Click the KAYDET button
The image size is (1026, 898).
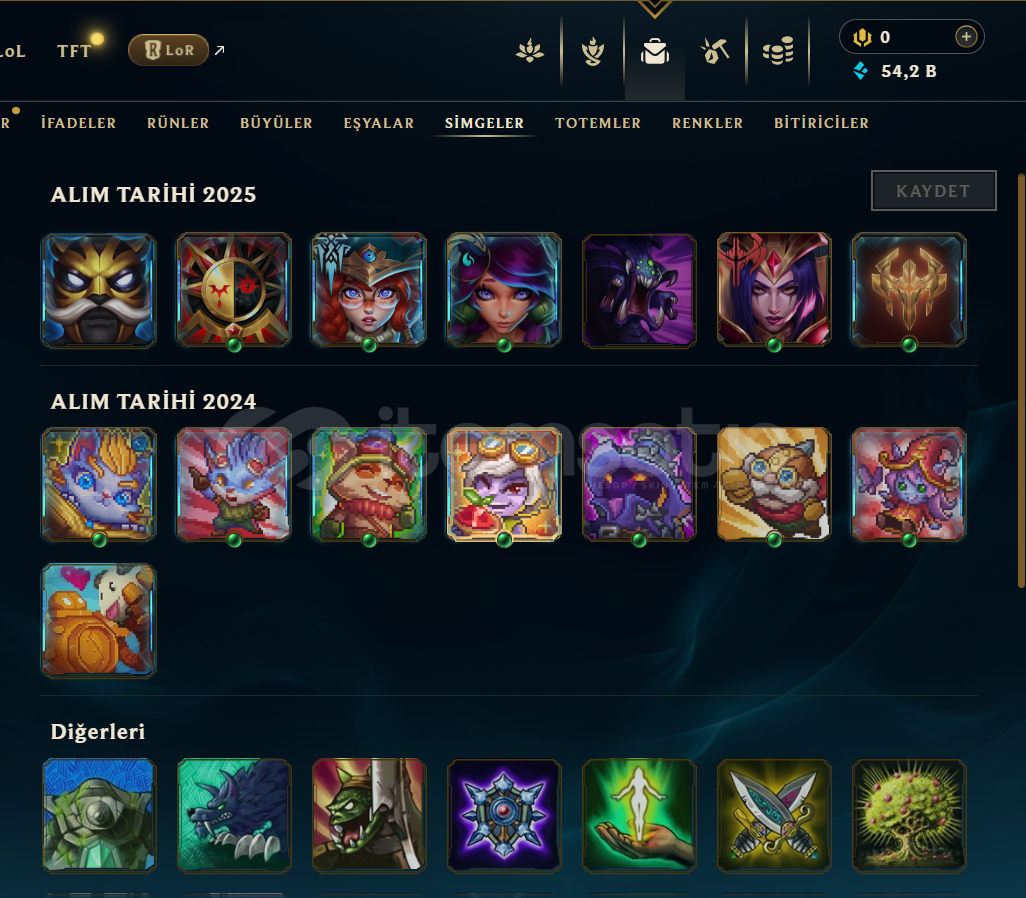tap(933, 190)
